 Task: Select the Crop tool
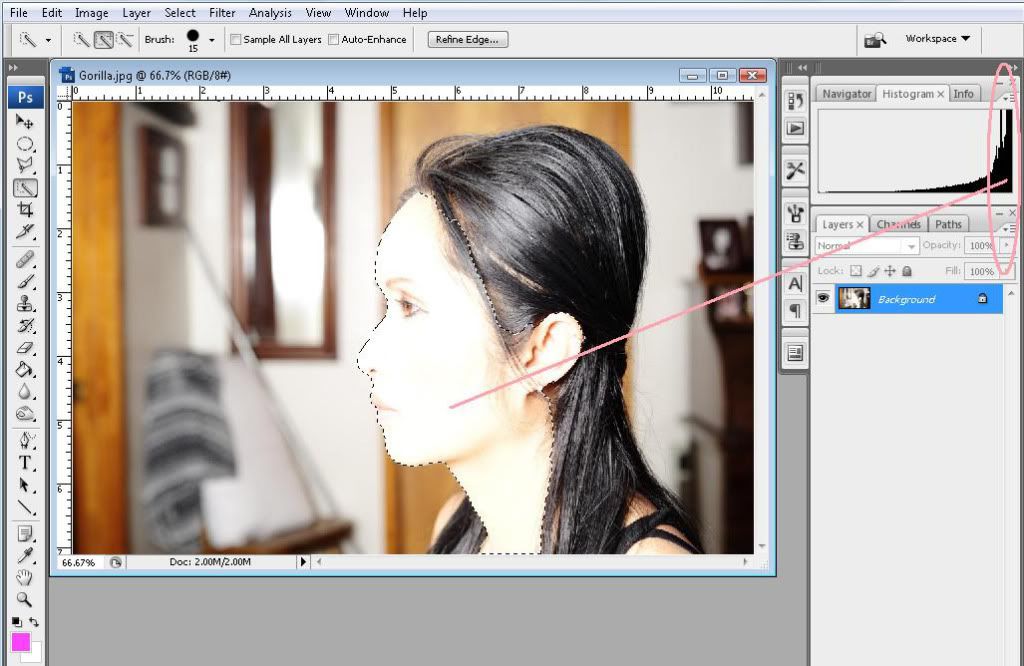pos(25,210)
